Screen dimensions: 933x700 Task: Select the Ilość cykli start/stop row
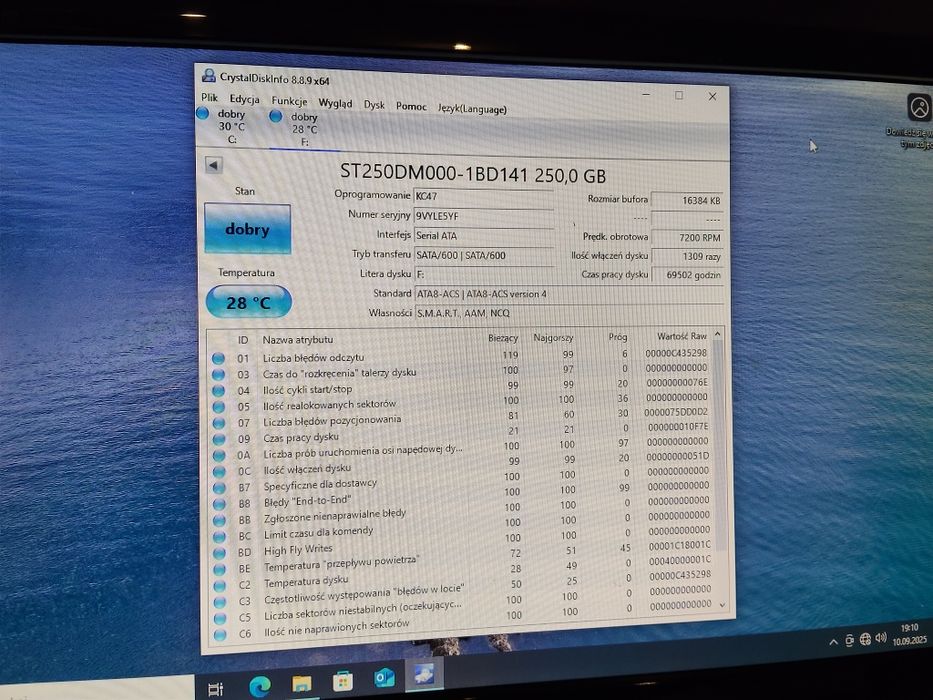[461, 386]
